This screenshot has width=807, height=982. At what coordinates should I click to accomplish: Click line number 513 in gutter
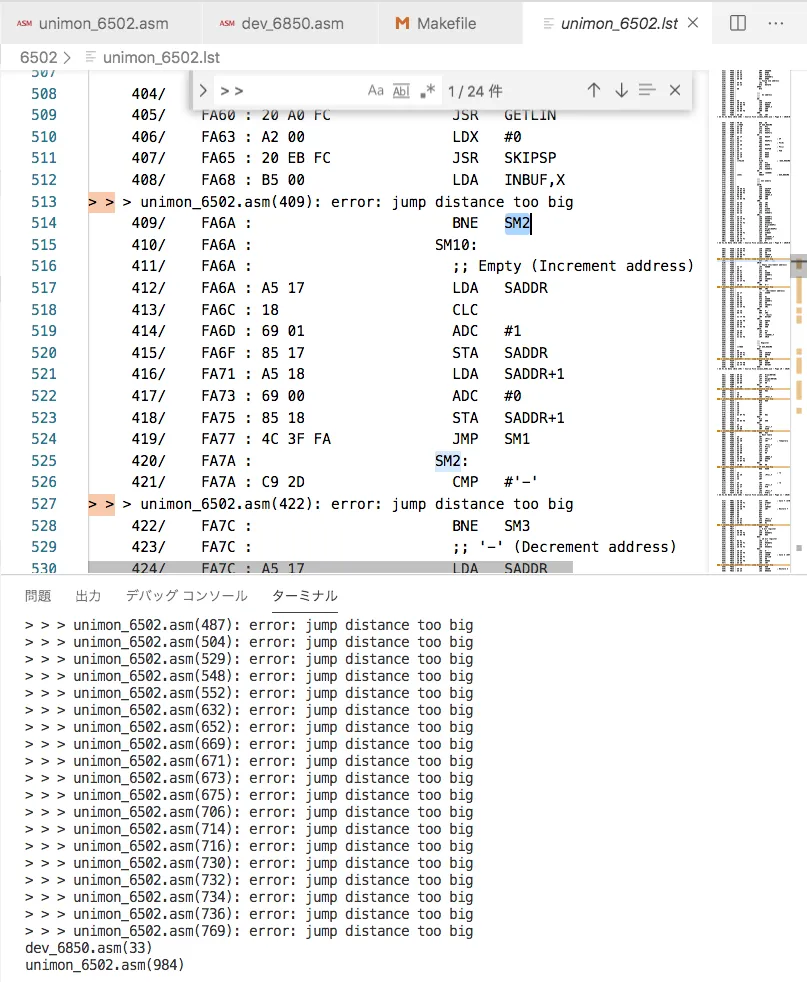point(44,202)
